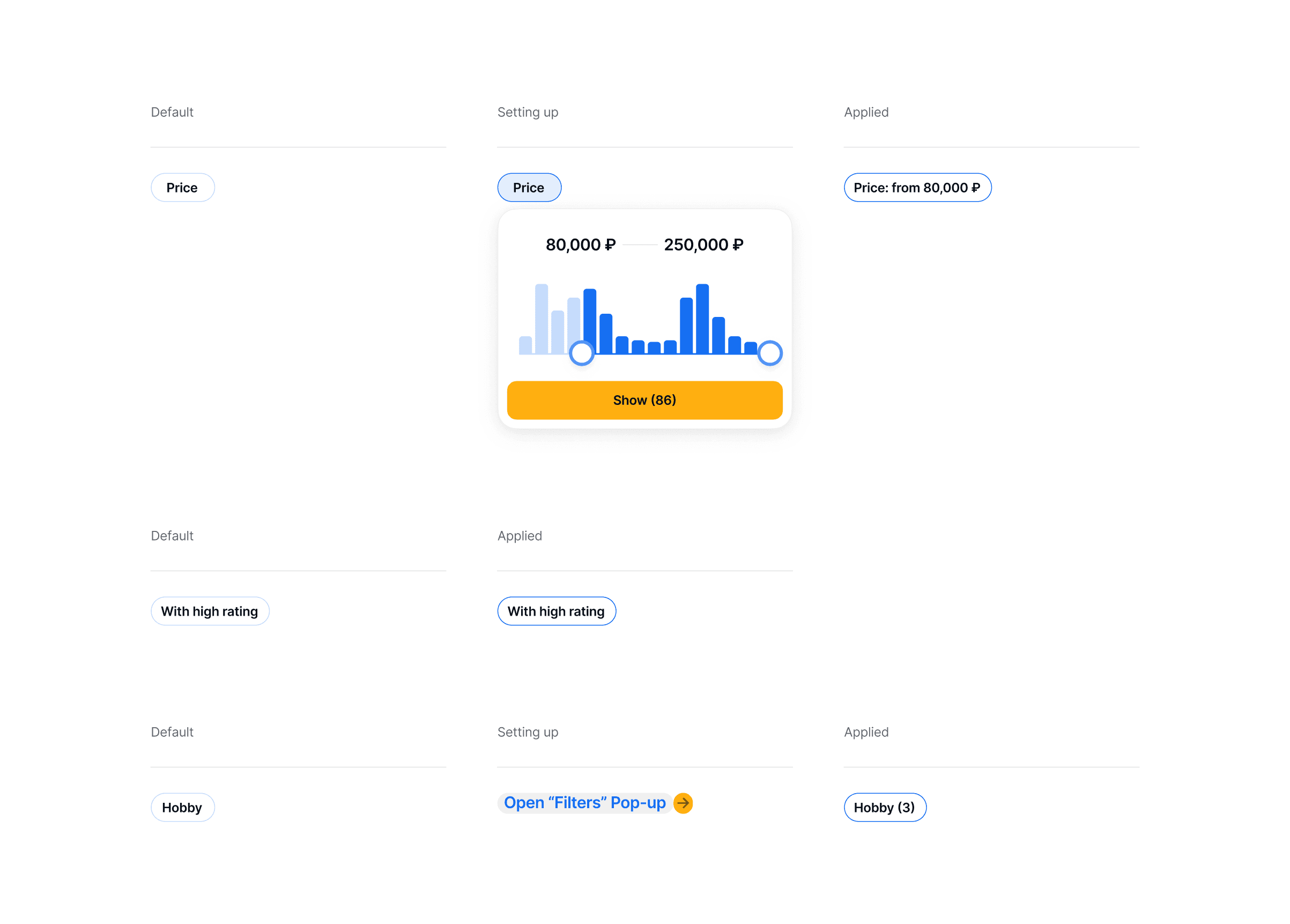Toggle the applied 'With high rating' chip
The height and width of the screenshot is (924, 1290).
(x=557, y=611)
